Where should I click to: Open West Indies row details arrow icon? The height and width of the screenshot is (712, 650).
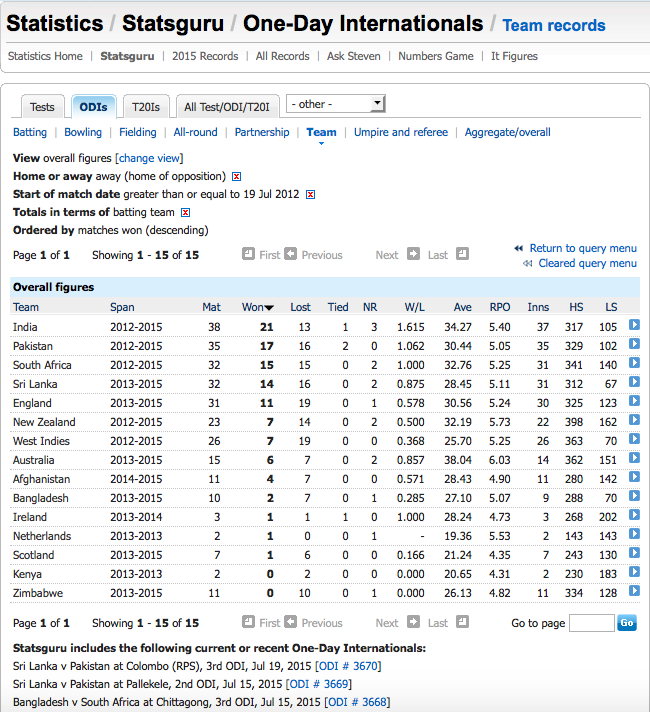click(x=634, y=439)
